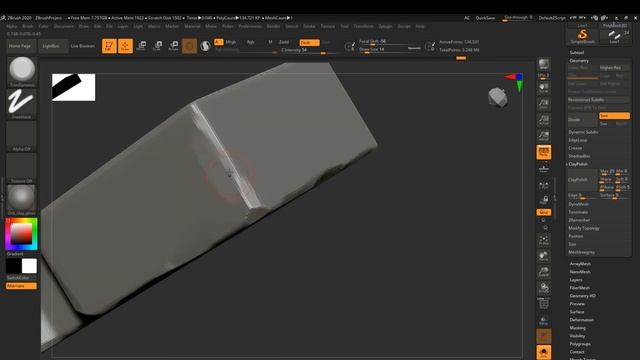Adjust the Draw Size slider
Viewport: 640px width, 360px height.
[390, 49]
